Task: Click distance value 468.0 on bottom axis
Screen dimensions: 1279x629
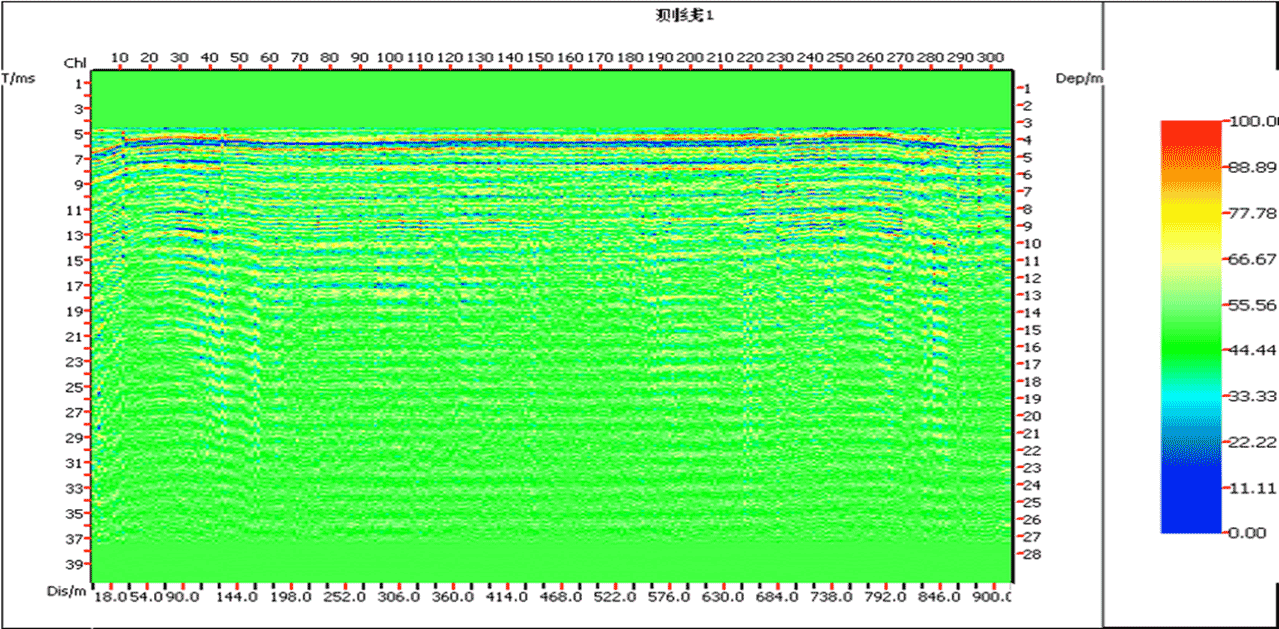Action: click(560, 593)
